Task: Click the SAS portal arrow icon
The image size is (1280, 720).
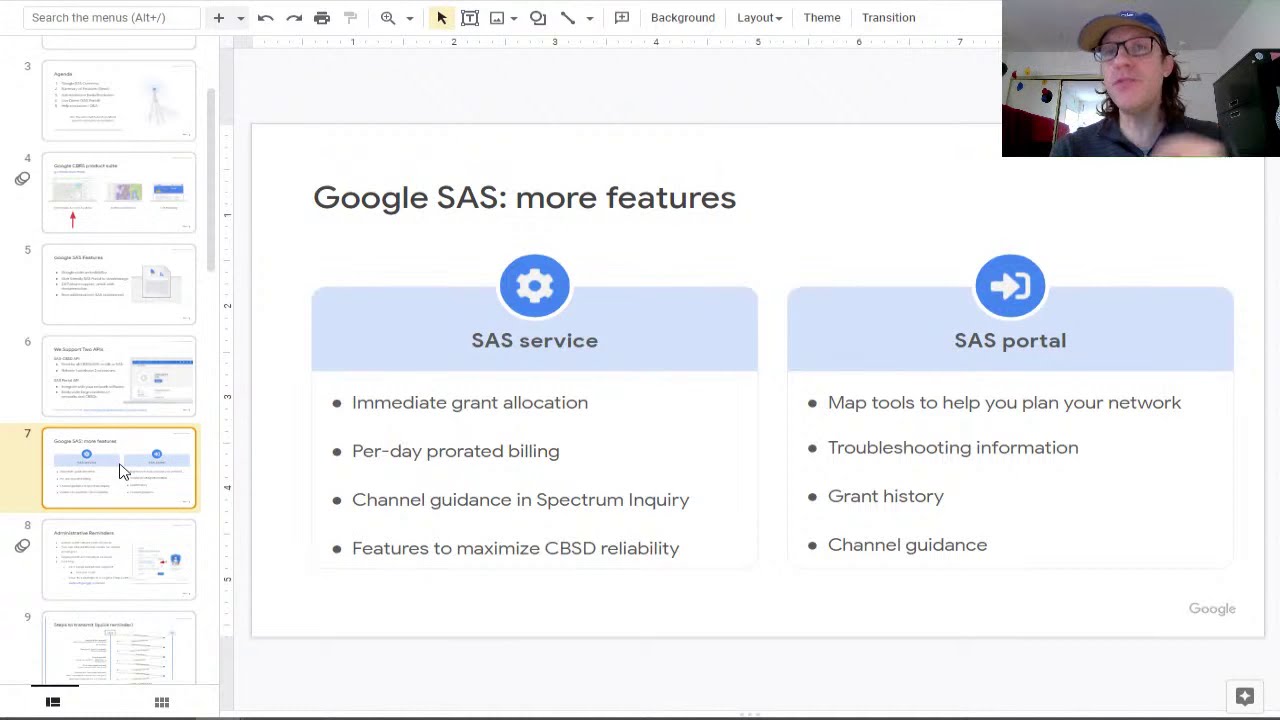Action: tap(1010, 286)
